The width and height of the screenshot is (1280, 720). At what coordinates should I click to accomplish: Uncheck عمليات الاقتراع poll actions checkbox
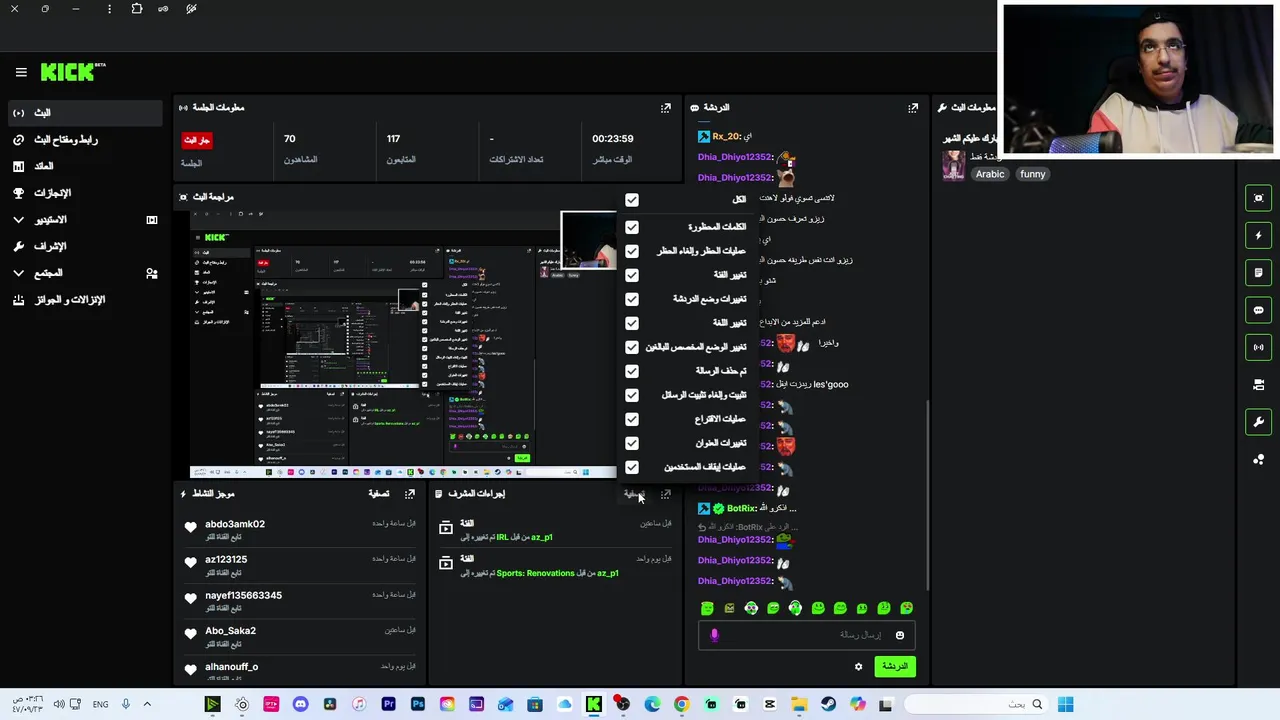tap(632, 419)
